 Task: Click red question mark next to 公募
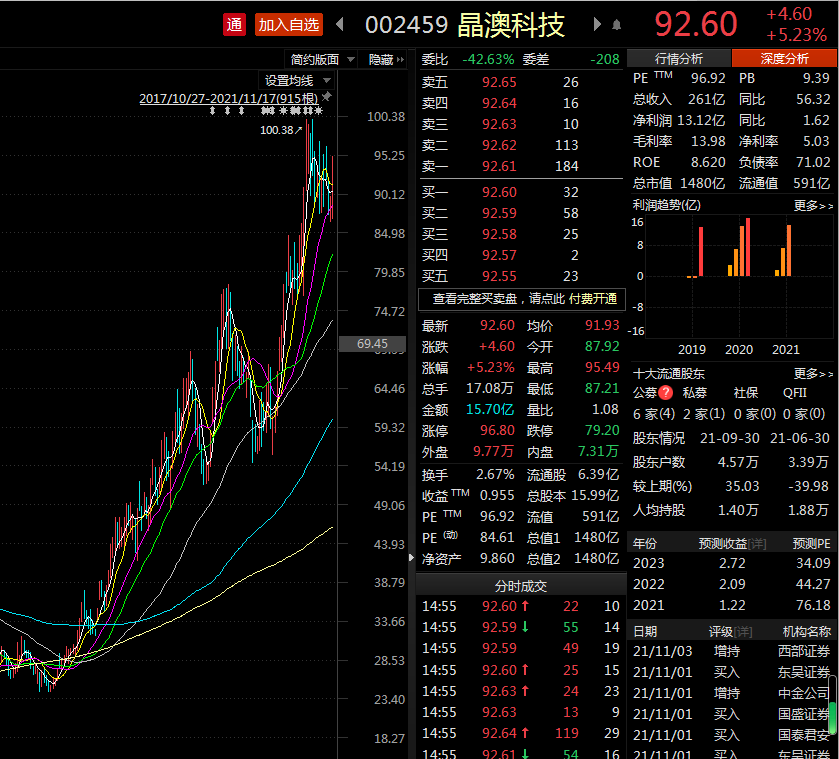pyautogui.click(x=665, y=393)
